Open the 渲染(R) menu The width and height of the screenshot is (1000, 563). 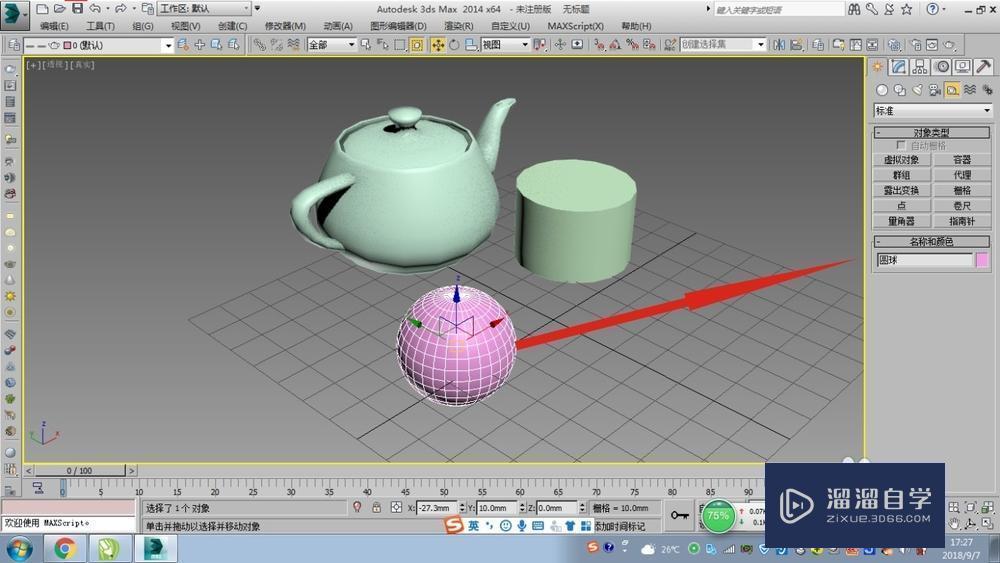459,26
